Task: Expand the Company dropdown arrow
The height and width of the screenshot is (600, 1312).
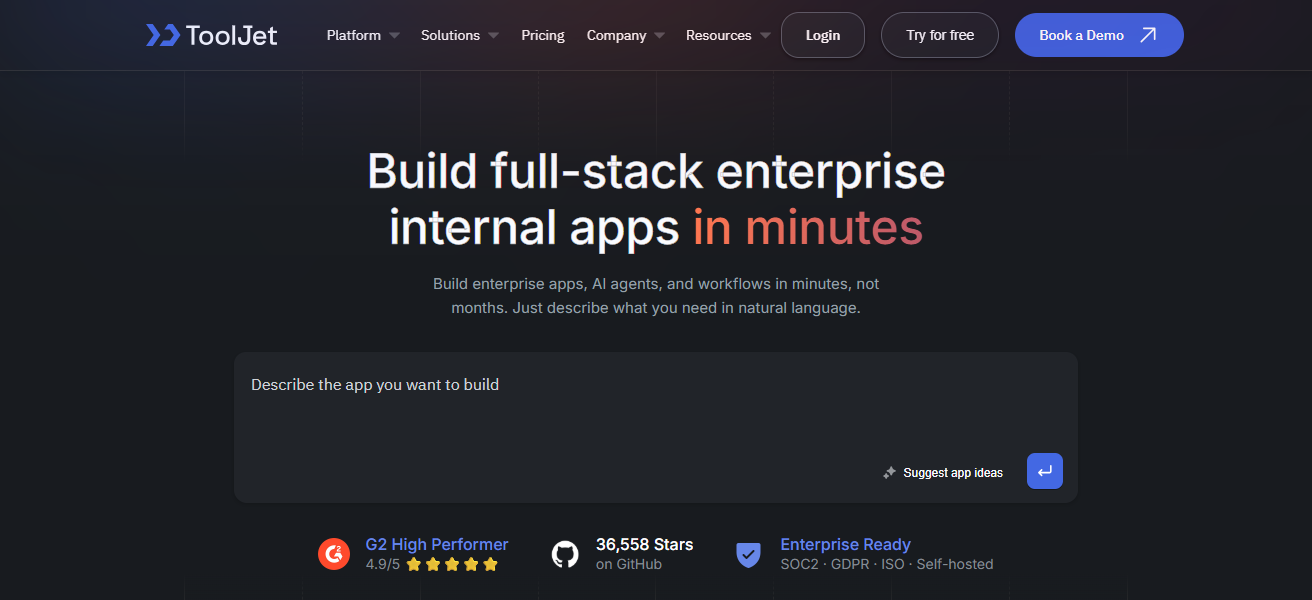Action: (659, 36)
